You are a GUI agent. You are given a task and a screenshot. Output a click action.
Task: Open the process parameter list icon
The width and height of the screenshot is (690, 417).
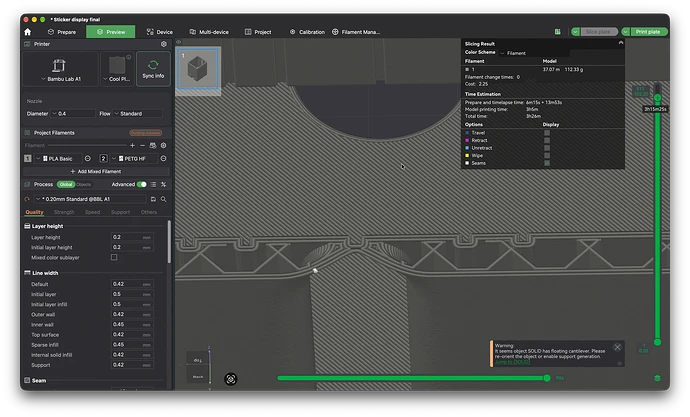(153, 184)
